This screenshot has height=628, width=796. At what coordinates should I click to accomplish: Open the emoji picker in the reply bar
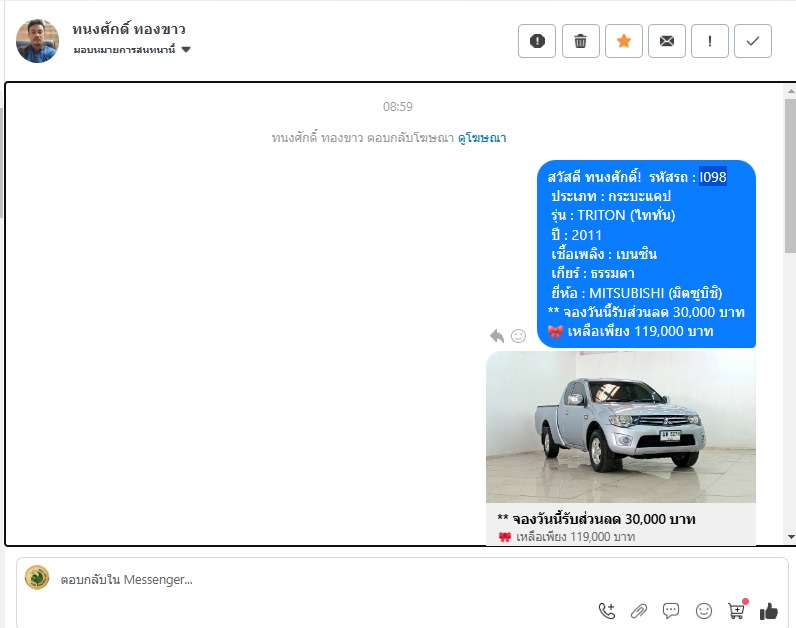pyautogui.click(x=704, y=610)
